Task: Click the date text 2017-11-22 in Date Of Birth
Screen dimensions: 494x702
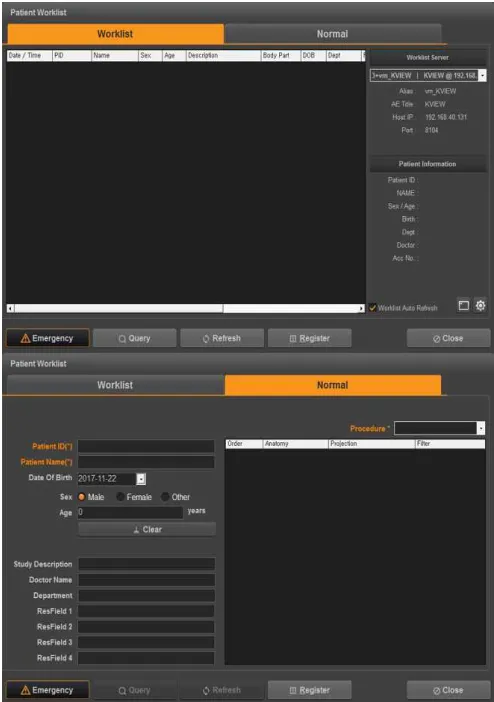Action: click(x=97, y=479)
